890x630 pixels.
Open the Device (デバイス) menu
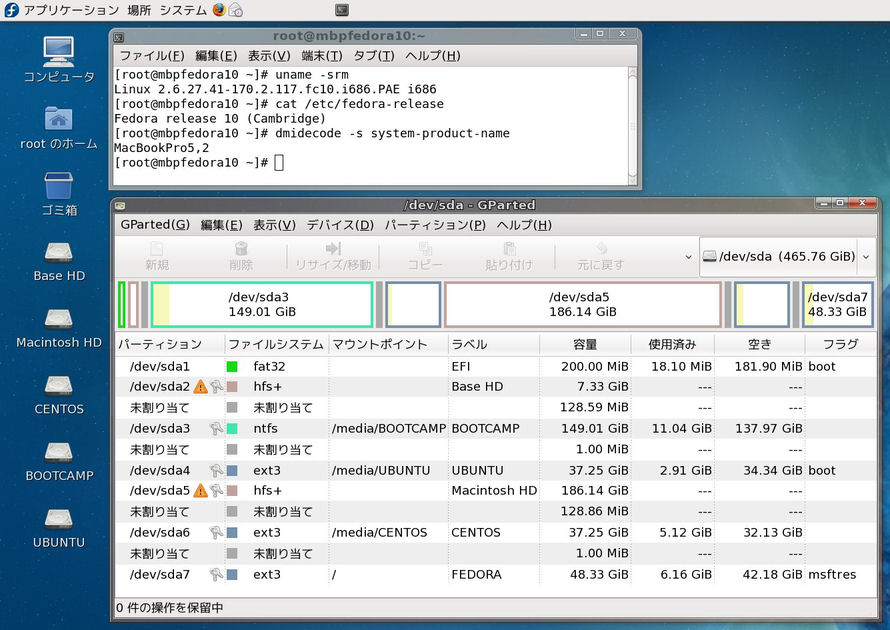(340, 225)
